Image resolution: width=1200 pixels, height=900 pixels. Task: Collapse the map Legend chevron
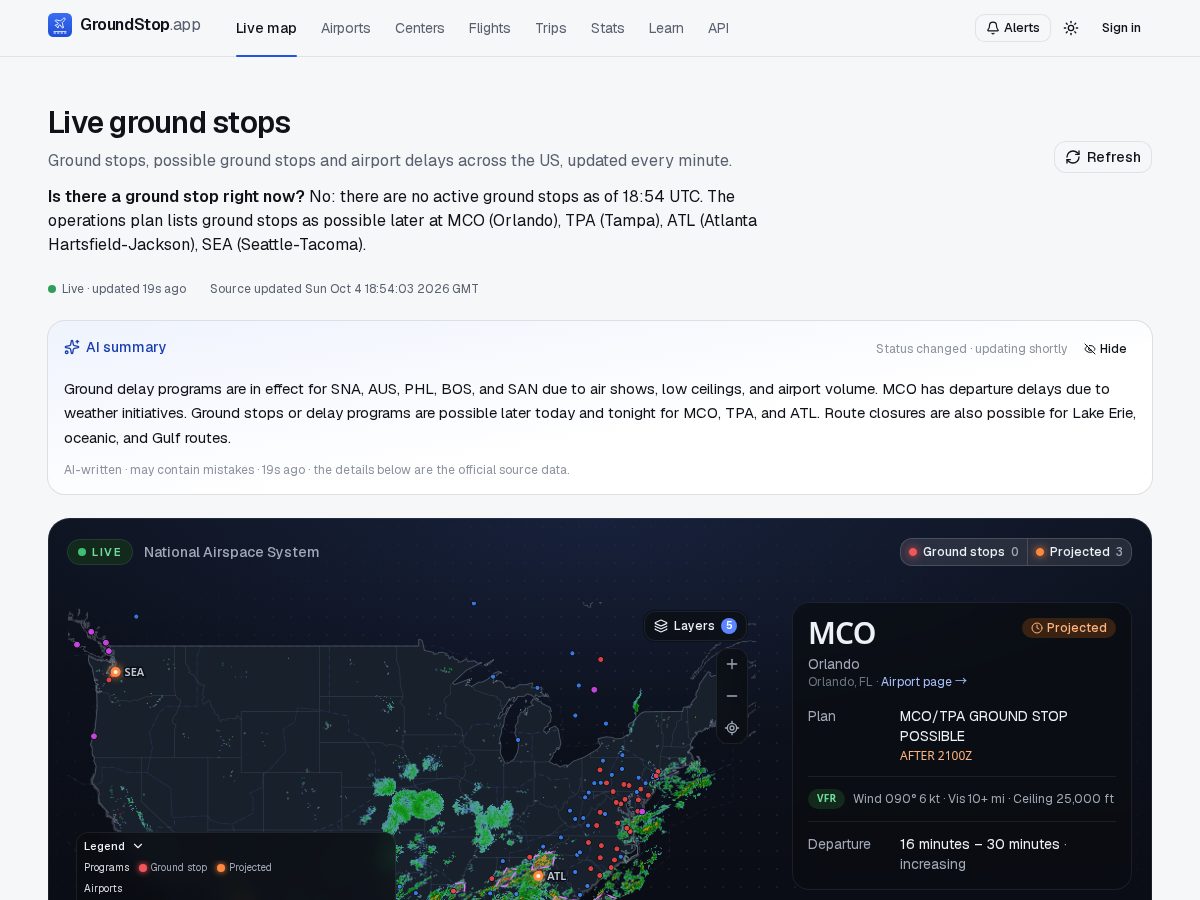(138, 846)
